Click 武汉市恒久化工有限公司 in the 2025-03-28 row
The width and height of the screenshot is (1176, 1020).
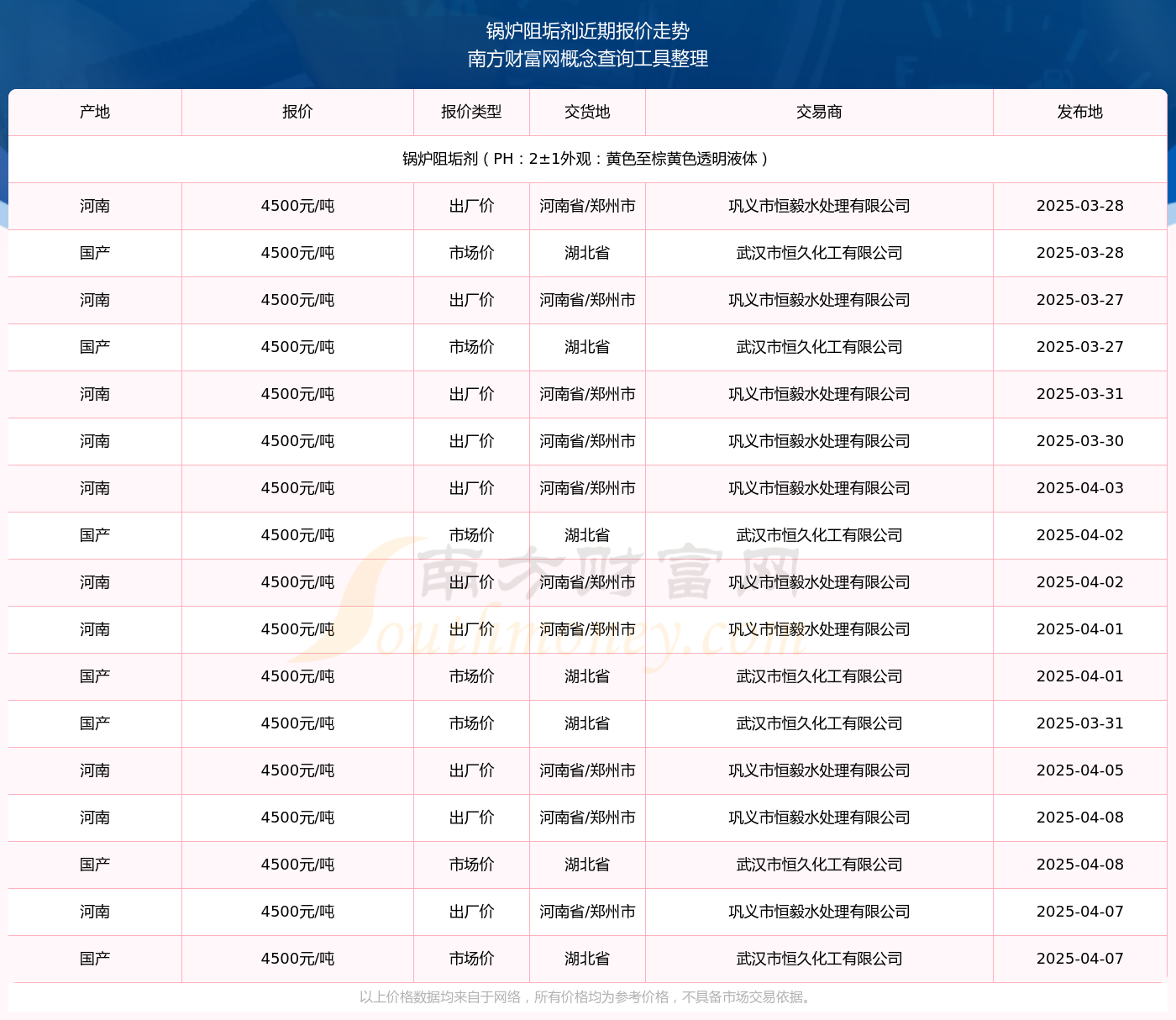[x=819, y=253]
